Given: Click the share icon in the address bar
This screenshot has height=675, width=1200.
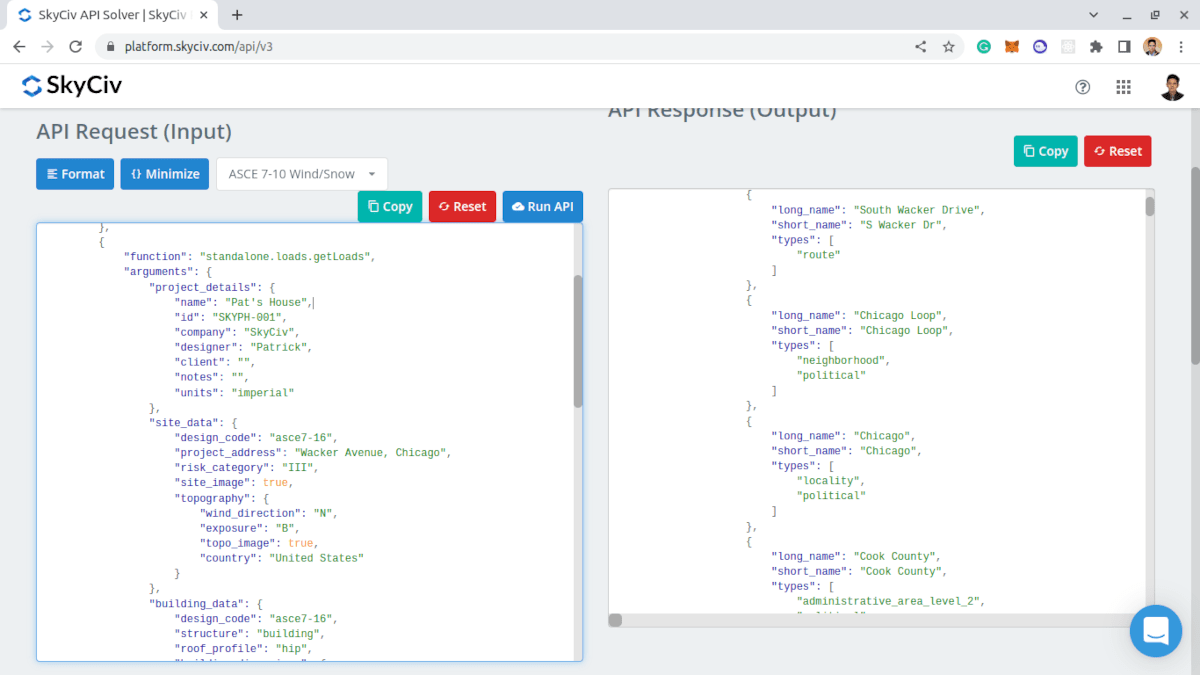Looking at the screenshot, I should click(x=920, y=46).
